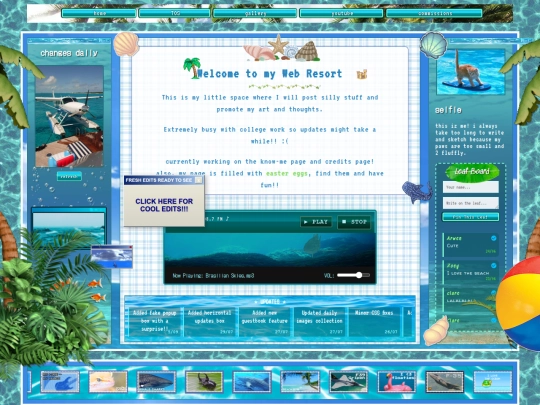Viewport: 540px width, 405px height.
Task: Click the stamp with the dark aircraft
Action: pyautogui.click(x=445, y=382)
